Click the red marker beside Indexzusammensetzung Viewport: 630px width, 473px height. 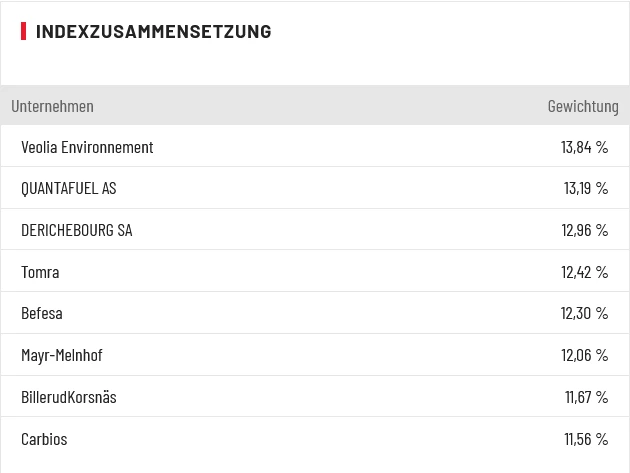23,31
